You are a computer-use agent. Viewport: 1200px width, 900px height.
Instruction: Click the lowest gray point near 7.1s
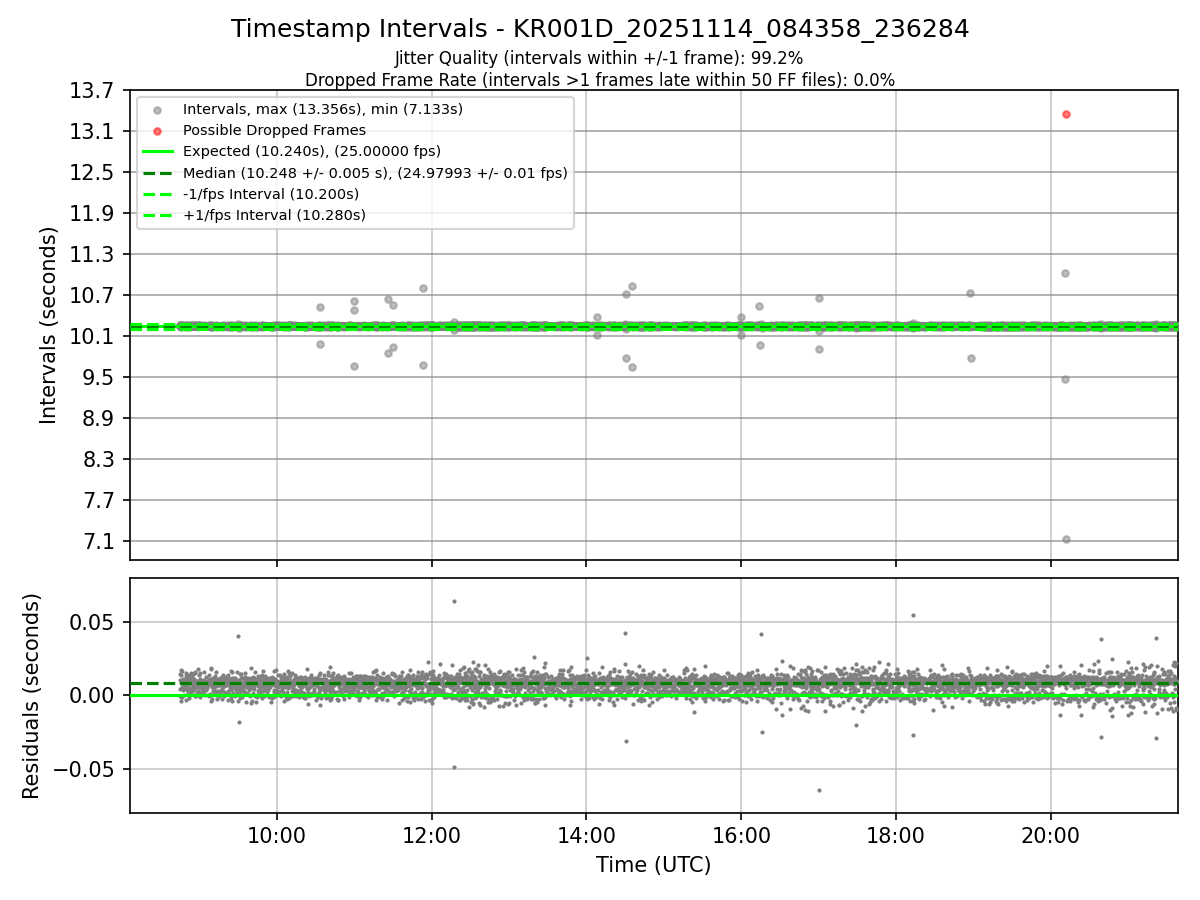click(x=1066, y=539)
